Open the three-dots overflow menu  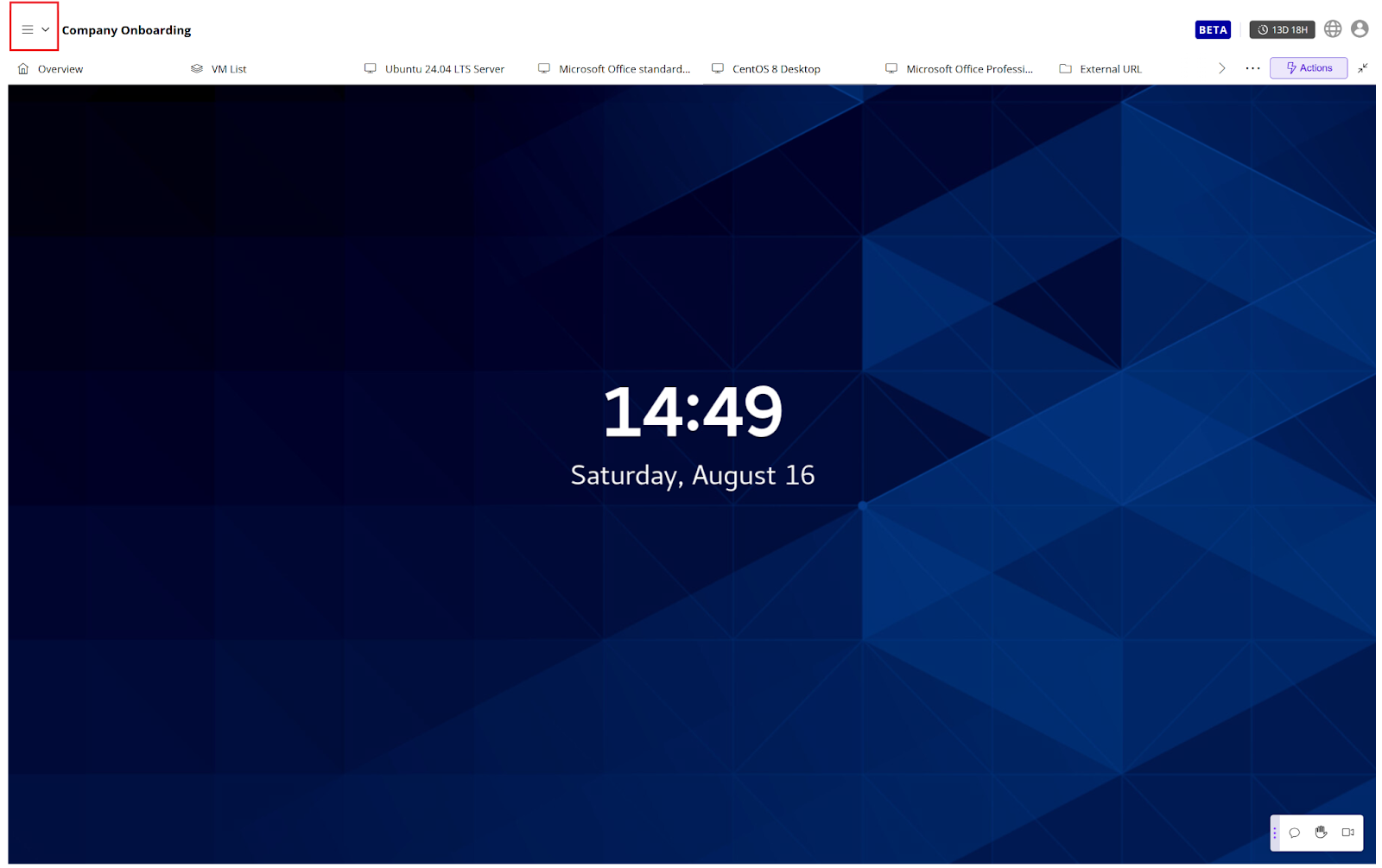click(1252, 67)
